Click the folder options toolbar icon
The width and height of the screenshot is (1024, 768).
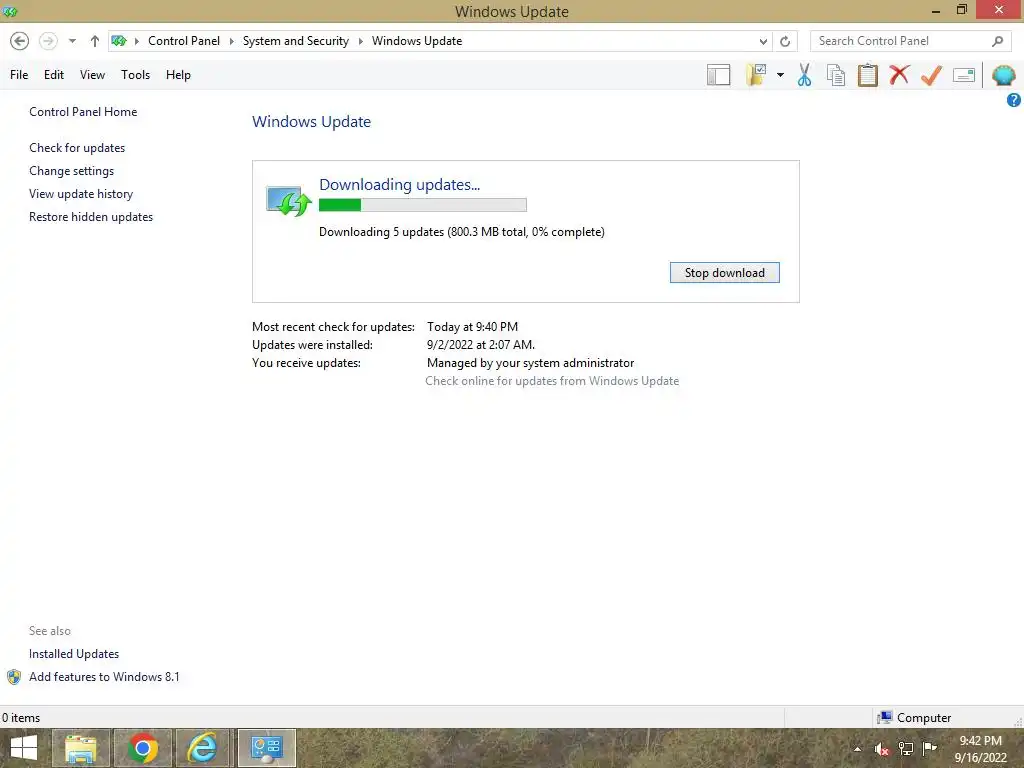pos(756,75)
